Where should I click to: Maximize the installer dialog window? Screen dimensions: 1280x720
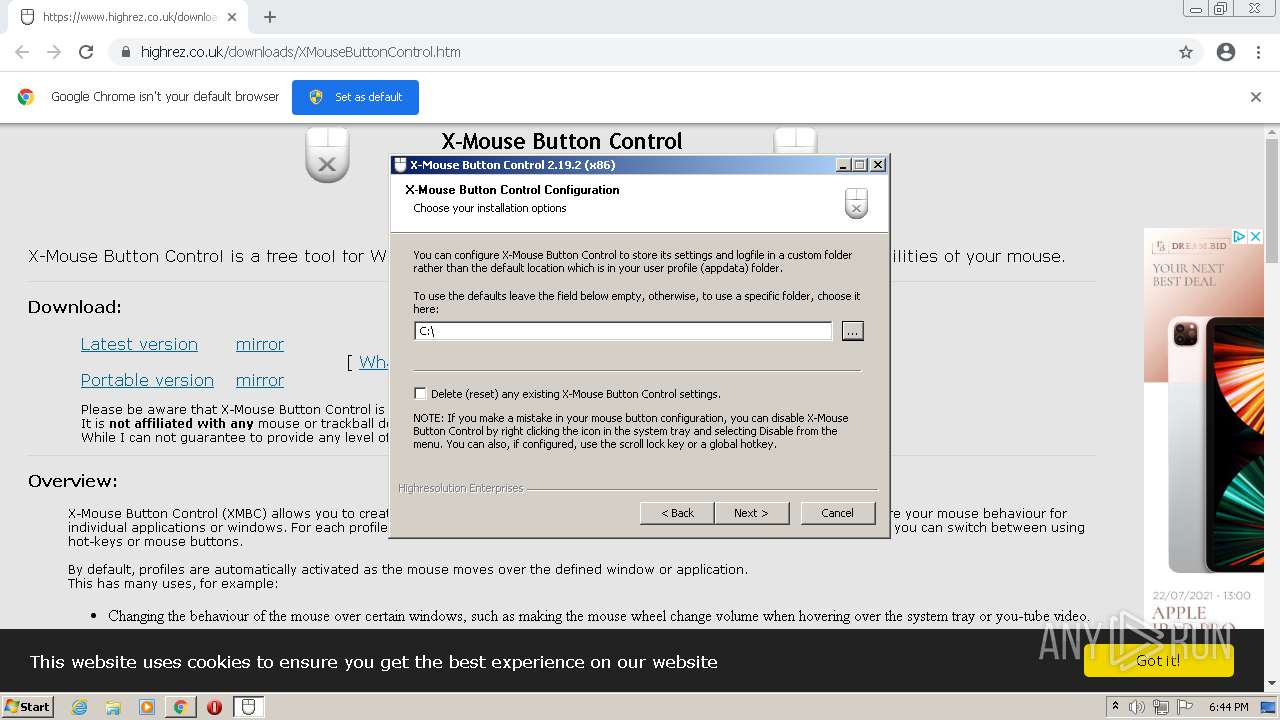(860, 165)
